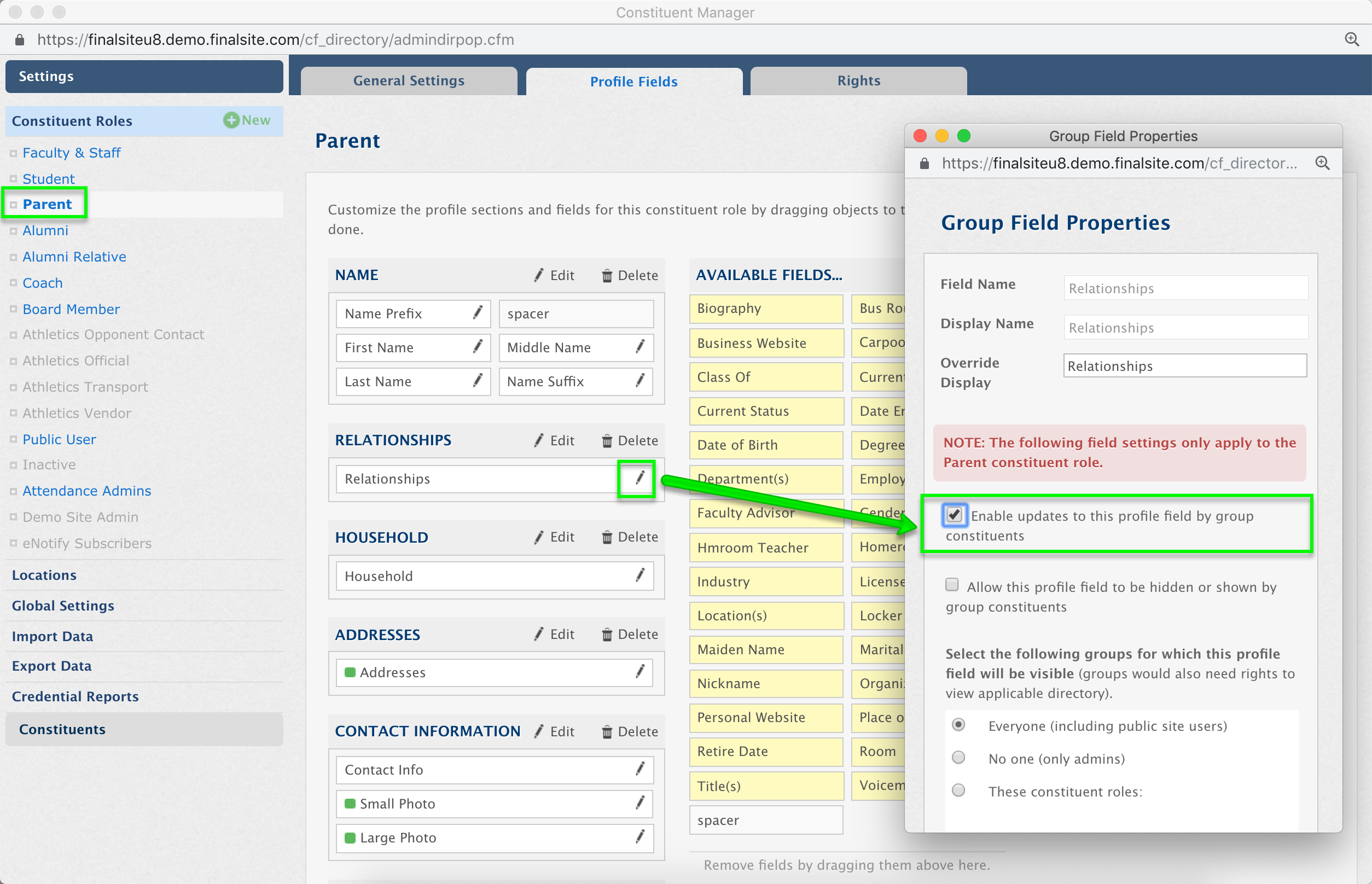This screenshot has width=1372, height=884.
Task: Open Import Data in sidebar
Action: coord(52,637)
